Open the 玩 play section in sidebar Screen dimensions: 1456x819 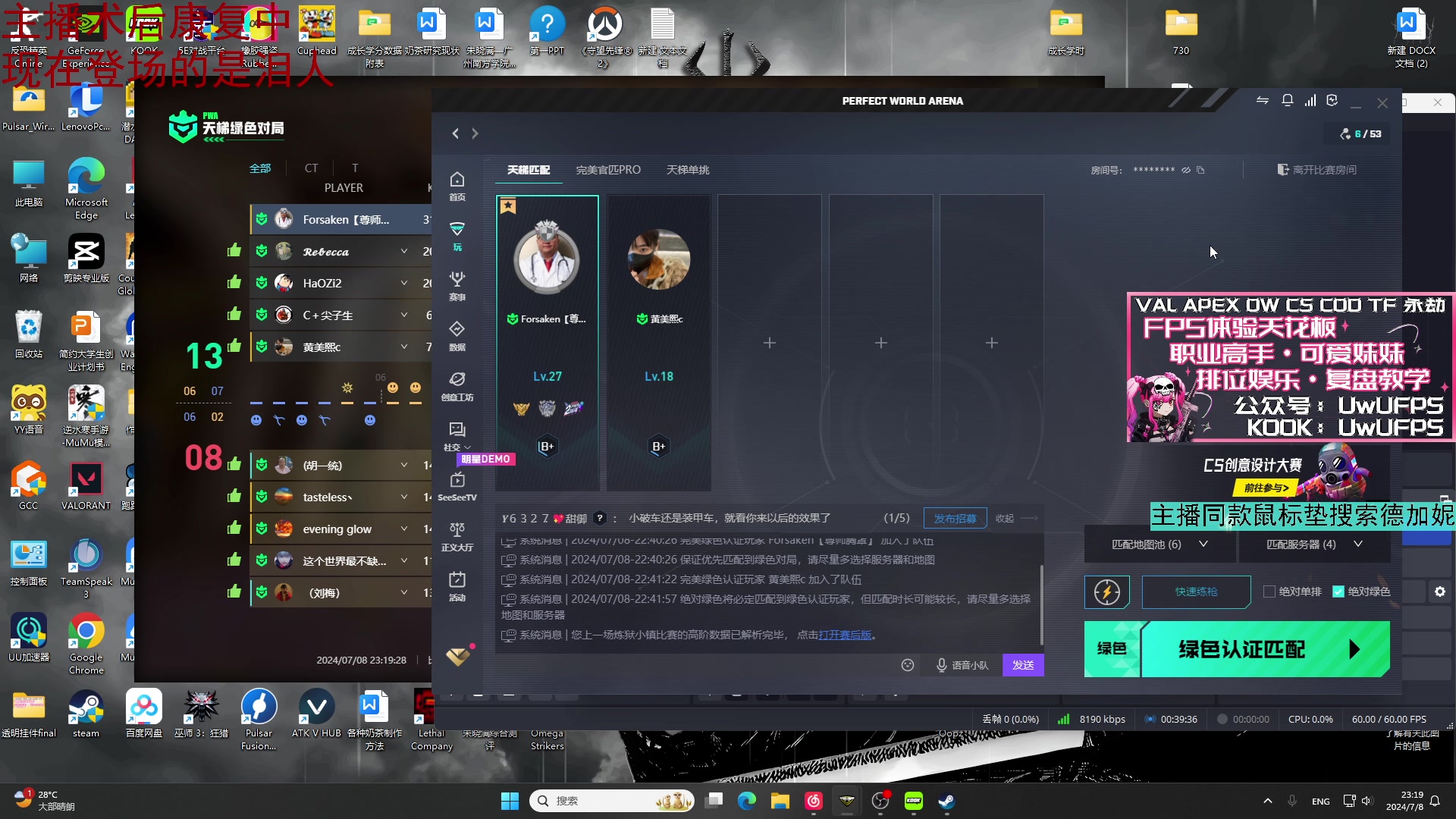(457, 236)
